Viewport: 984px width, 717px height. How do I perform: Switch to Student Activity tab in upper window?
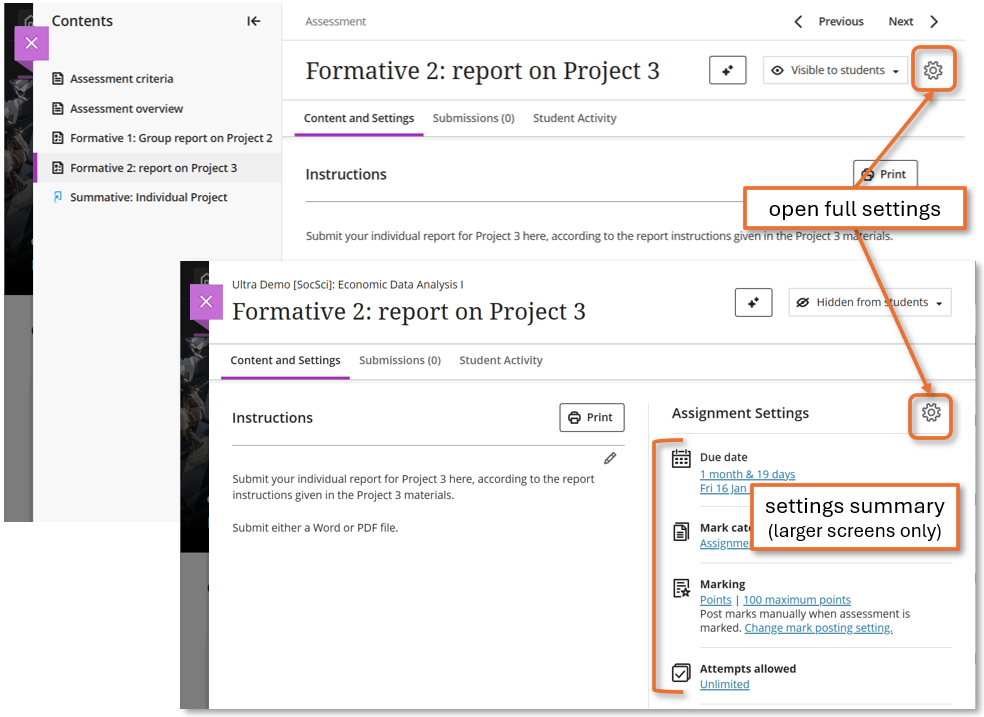click(x=574, y=118)
